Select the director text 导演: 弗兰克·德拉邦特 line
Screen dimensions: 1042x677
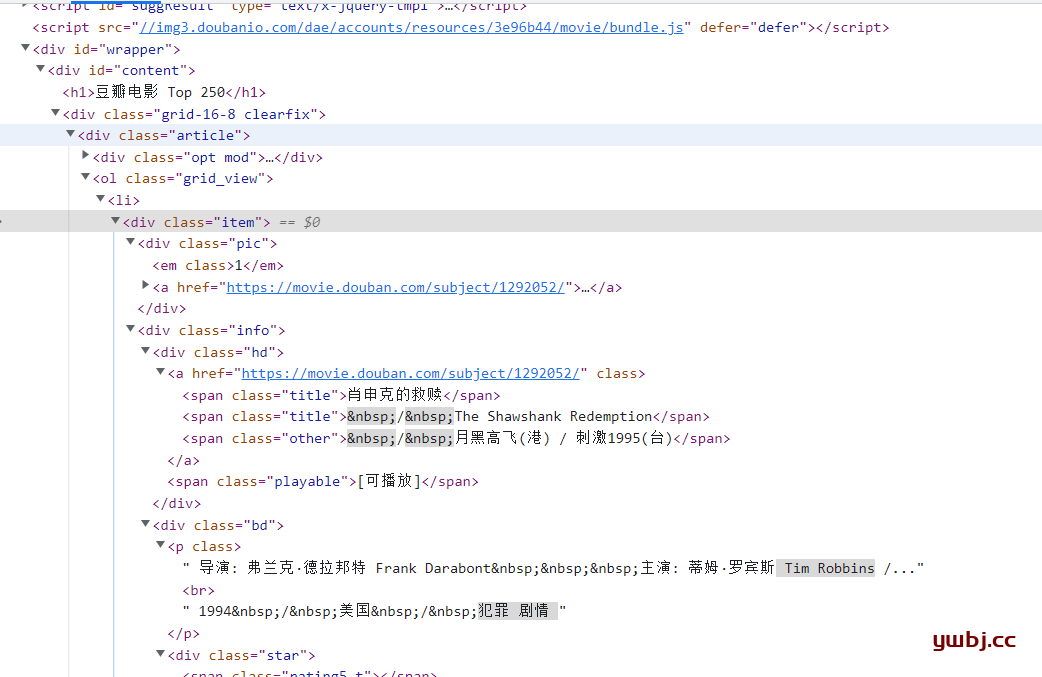pyautogui.click(x=553, y=568)
